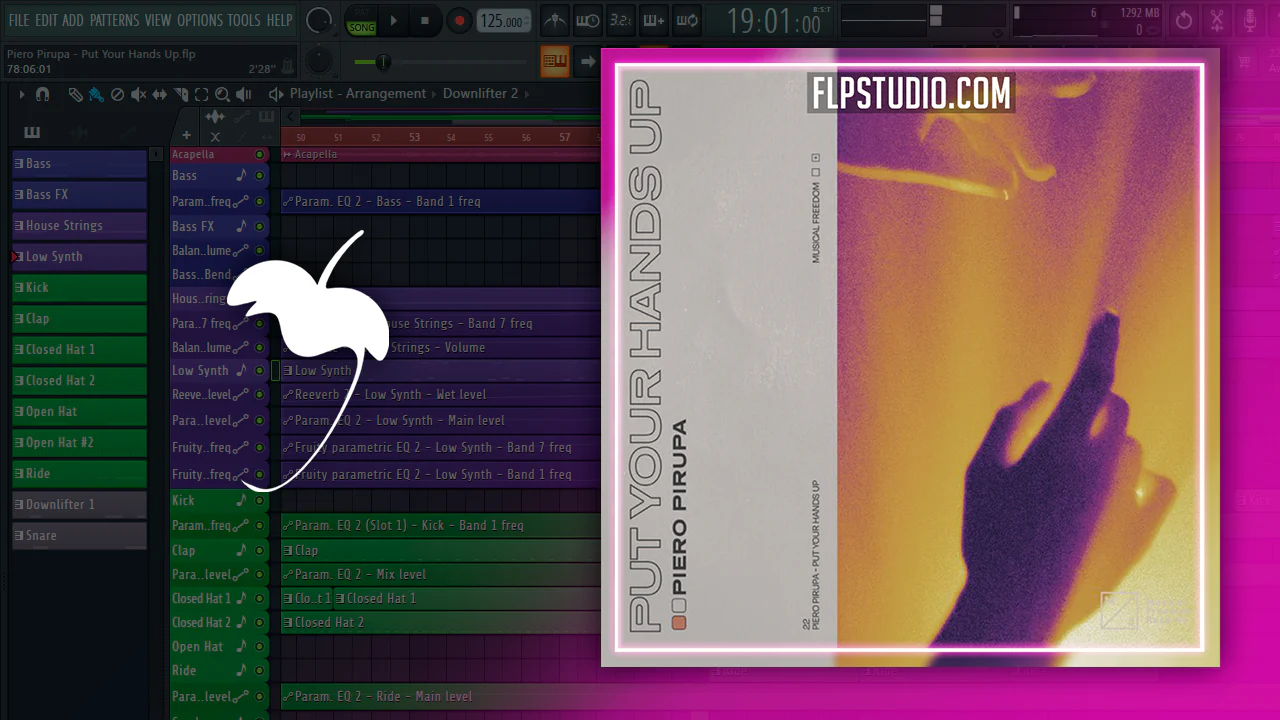Viewport: 1280px width, 720px height.
Task: Click the 125.000 tempo field
Action: click(503, 21)
